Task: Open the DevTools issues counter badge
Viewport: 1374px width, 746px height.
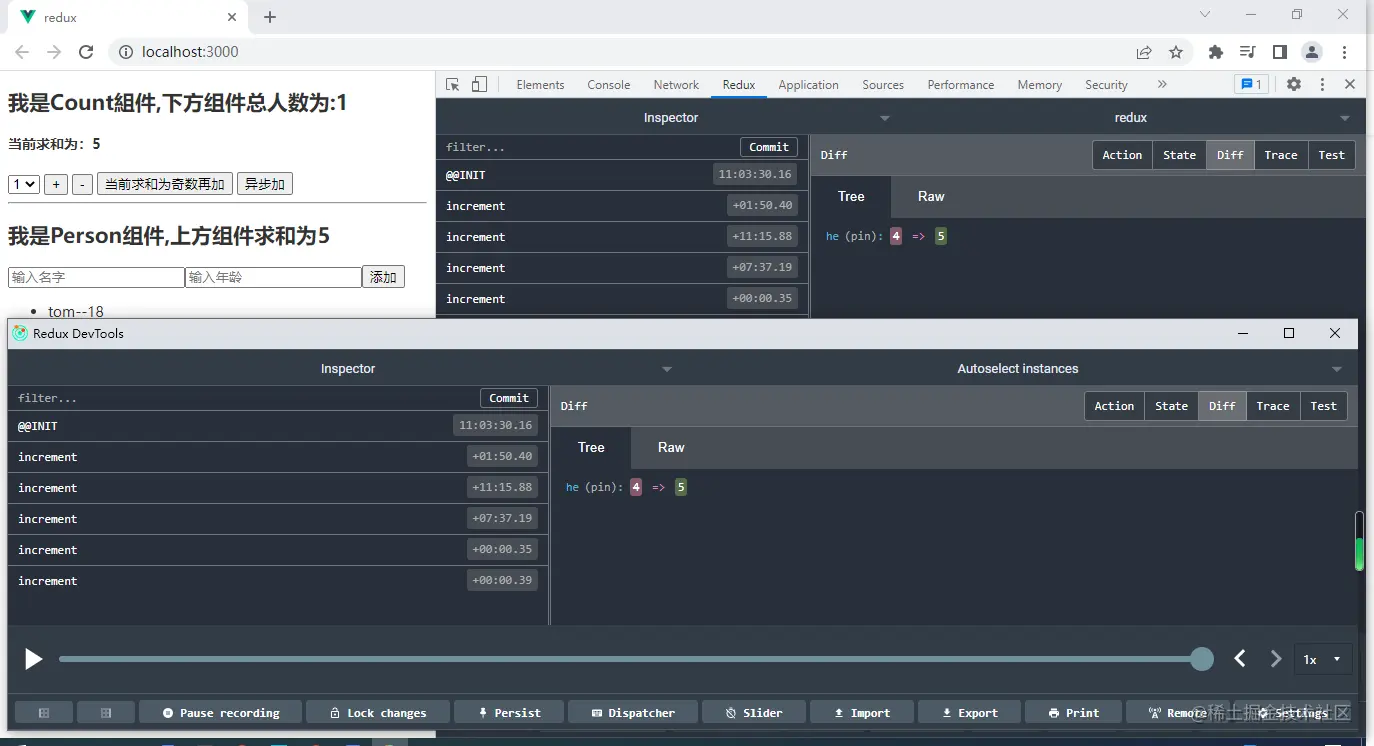Action: 1251,85
